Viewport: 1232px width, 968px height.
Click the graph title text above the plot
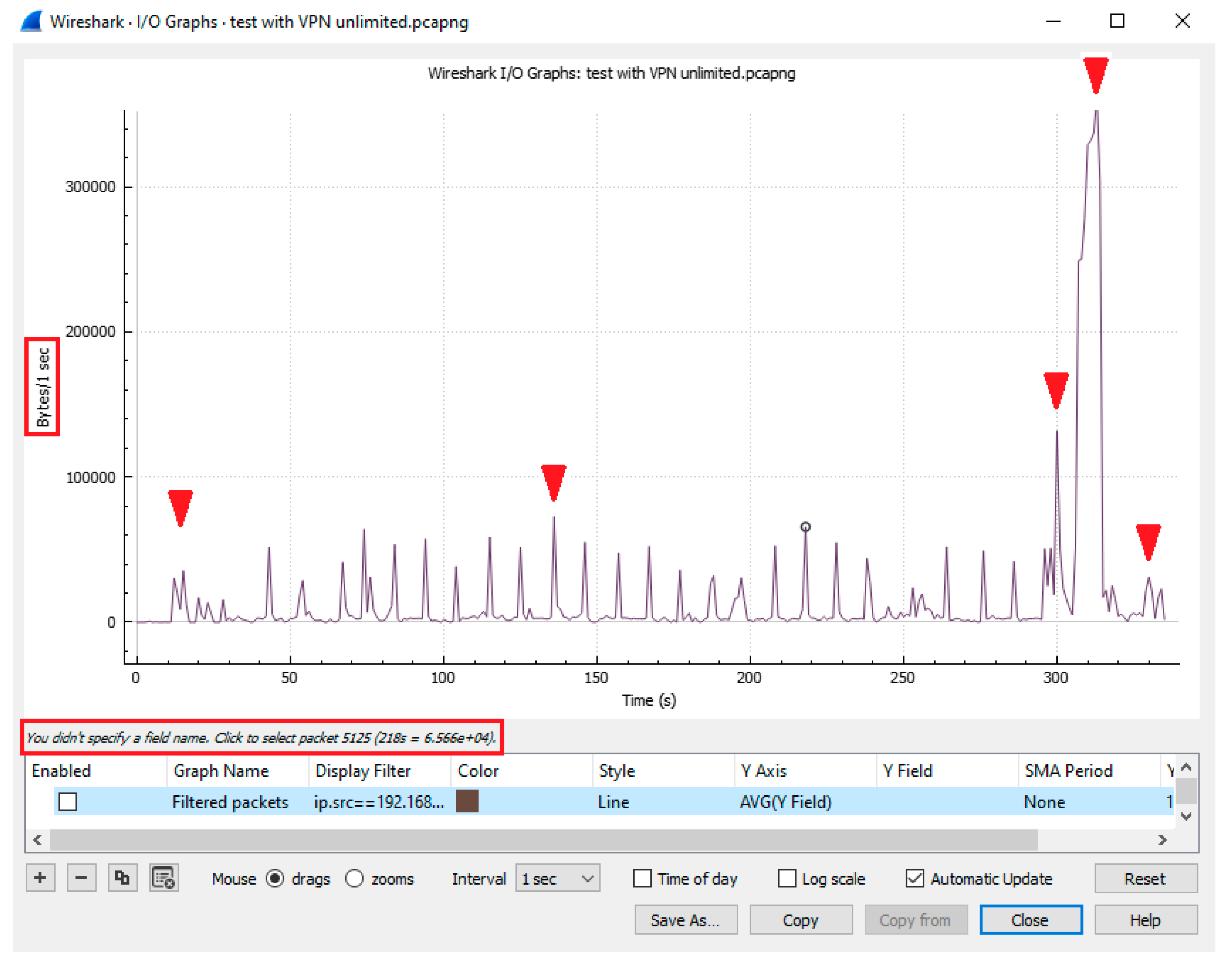pyautogui.click(x=612, y=73)
